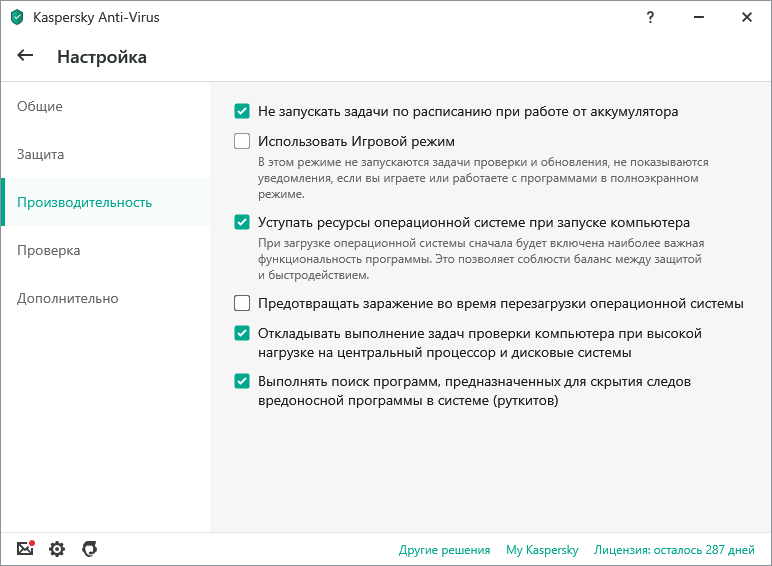Toggle 'Уступать ресурсы операционной системе' checkbox
This screenshot has width=772, height=566.
coord(242,222)
